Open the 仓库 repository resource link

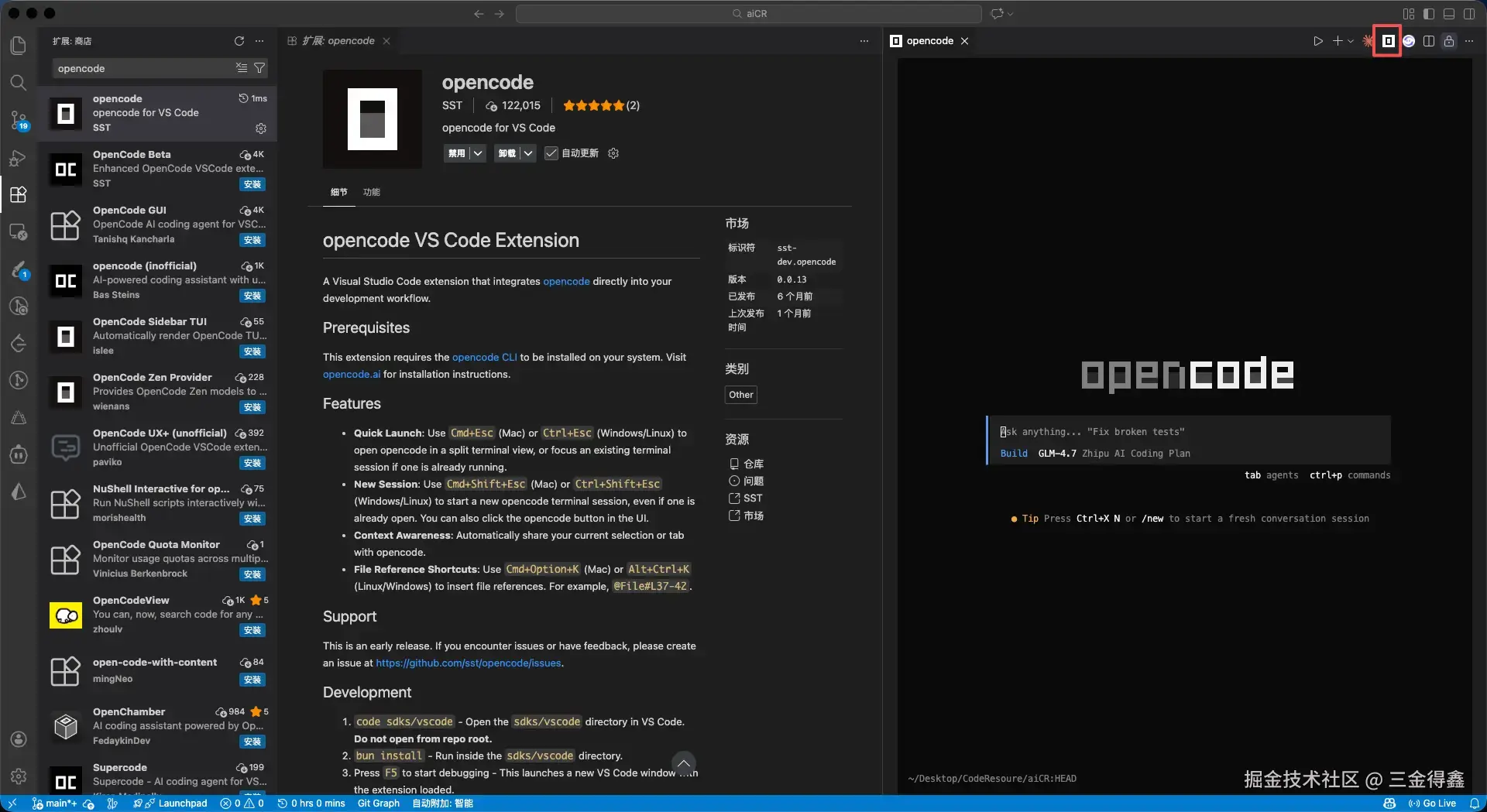click(747, 464)
